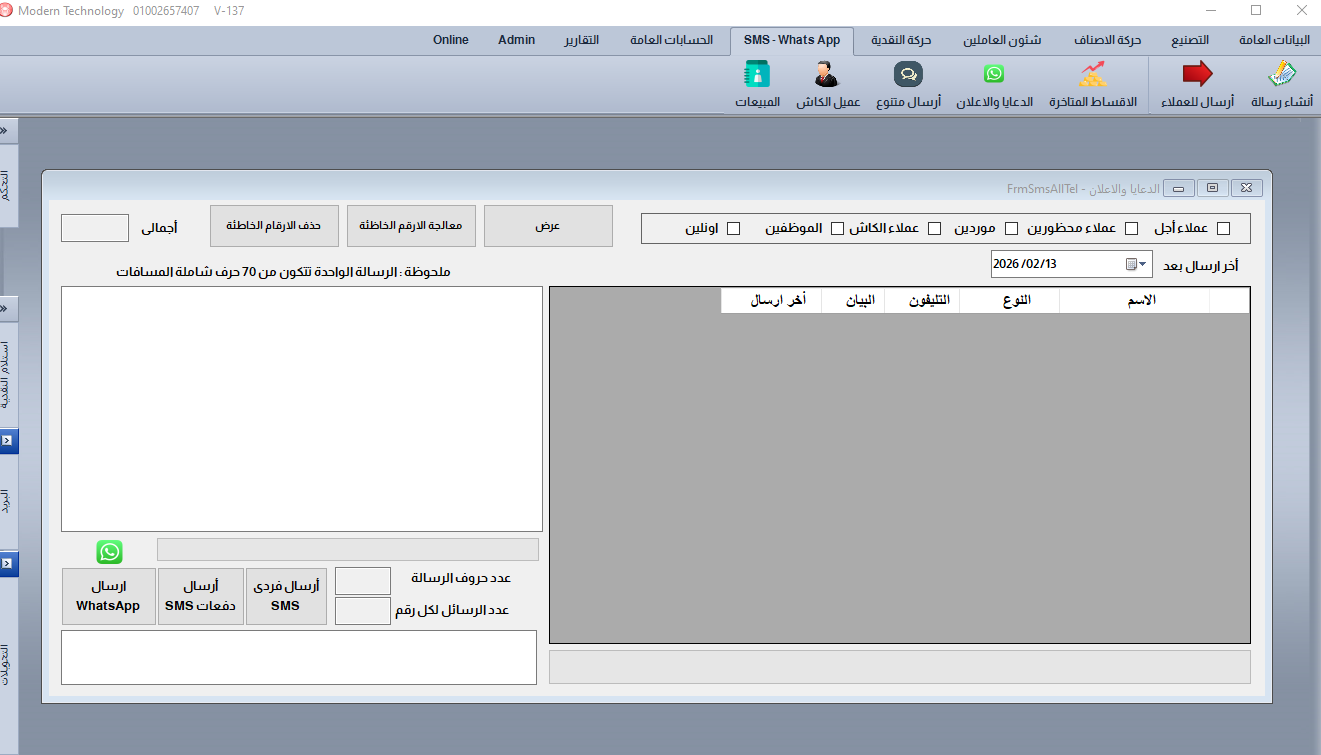Click the ارسال WhatsApp send button
Viewport: 1321px width, 755px height.
click(108, 597)
